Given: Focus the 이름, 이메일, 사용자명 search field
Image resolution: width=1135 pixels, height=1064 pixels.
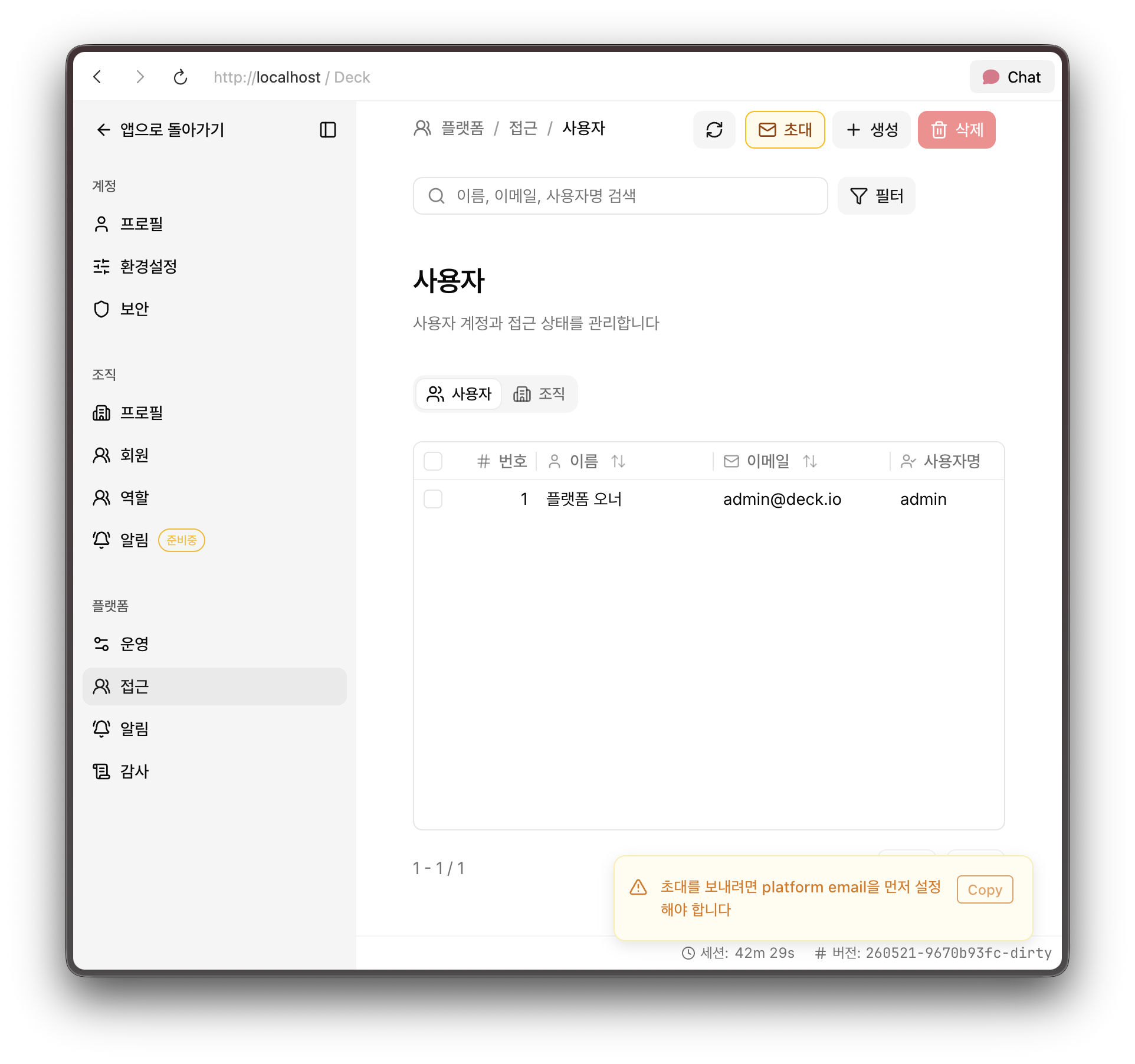Looking at the screenshot, I should (x=621, y=196).
